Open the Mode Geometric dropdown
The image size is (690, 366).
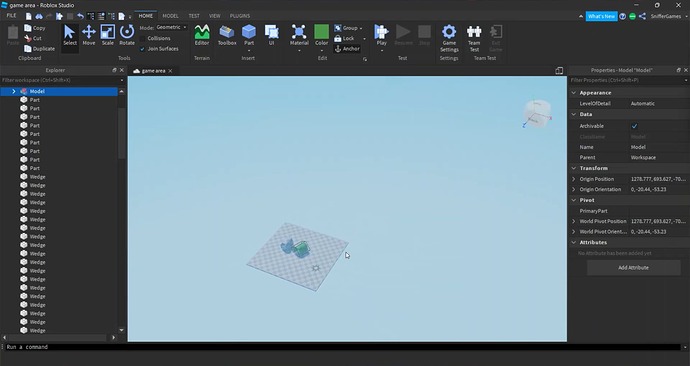[x=171, y=27]
